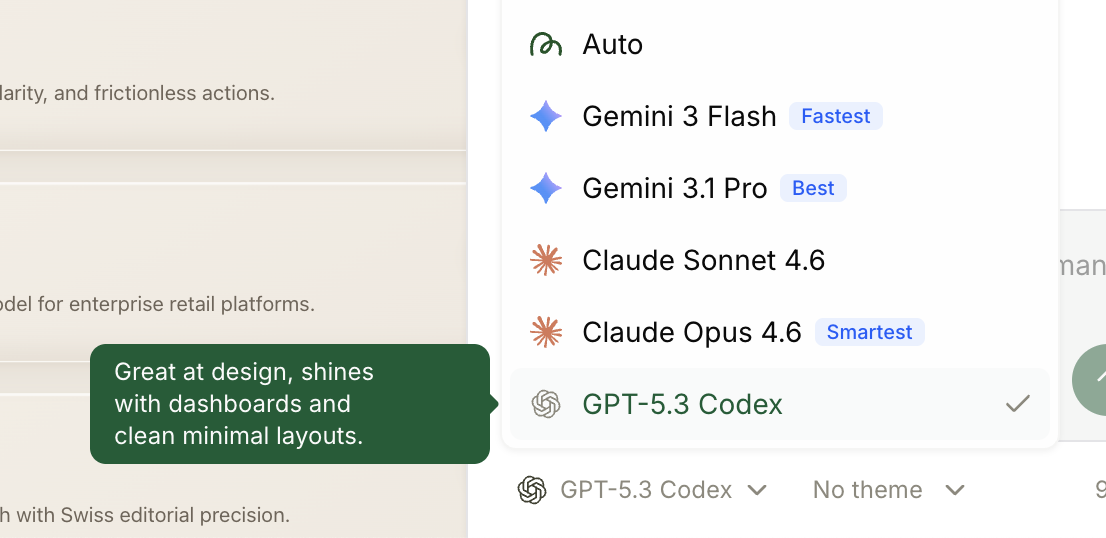
Task: Select Gemini 3.1 Pro model option
Action: click(674, 188)
